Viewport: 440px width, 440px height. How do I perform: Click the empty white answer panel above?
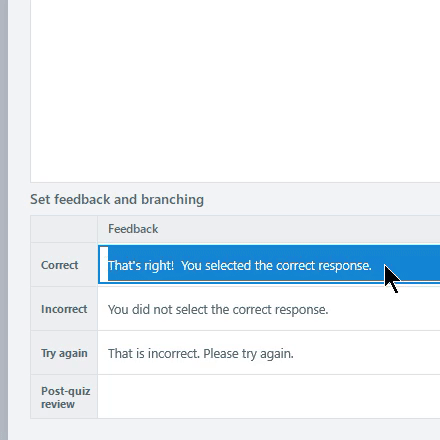click(235, 91)
